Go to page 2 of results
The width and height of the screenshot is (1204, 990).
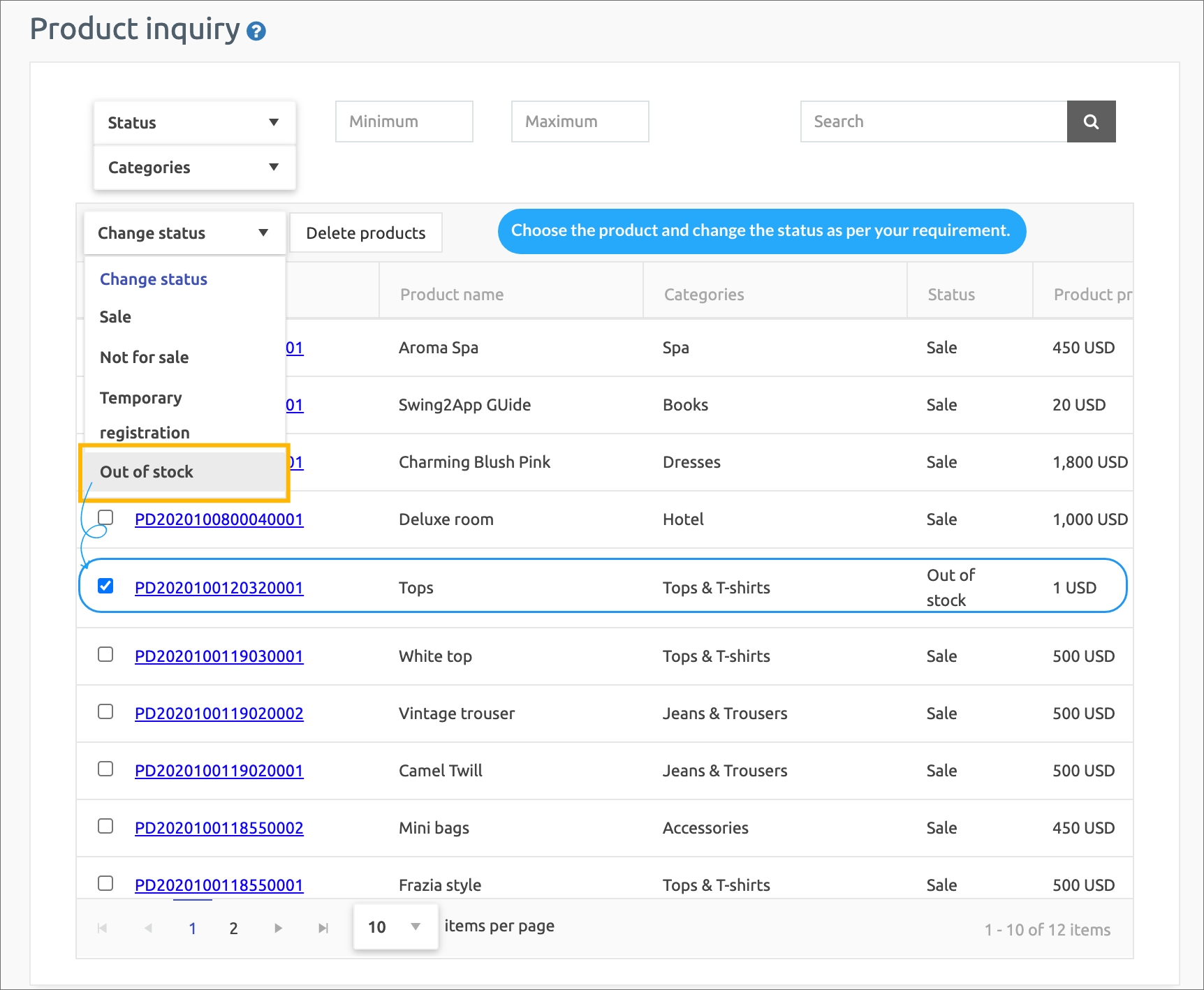coord(233,928)
